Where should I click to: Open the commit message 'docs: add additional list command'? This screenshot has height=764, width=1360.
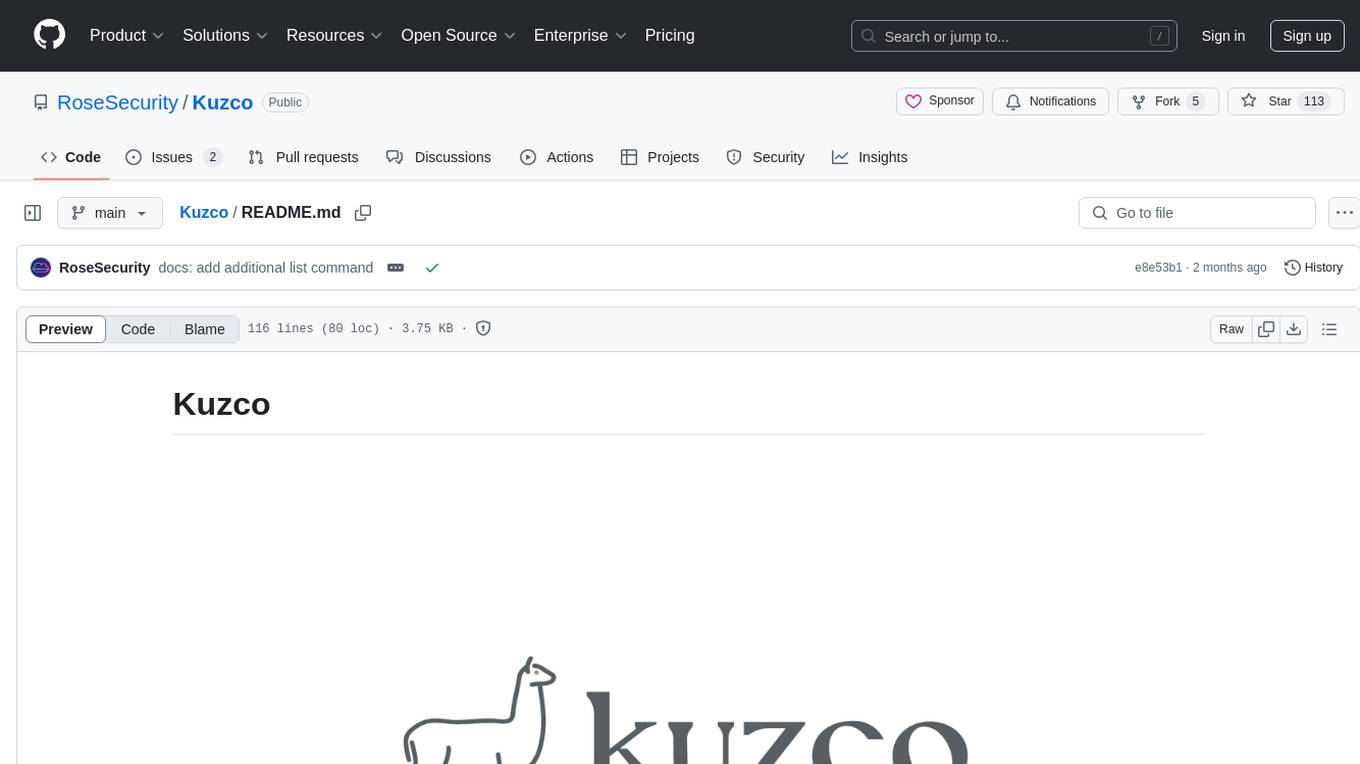[x=266, y=268]
